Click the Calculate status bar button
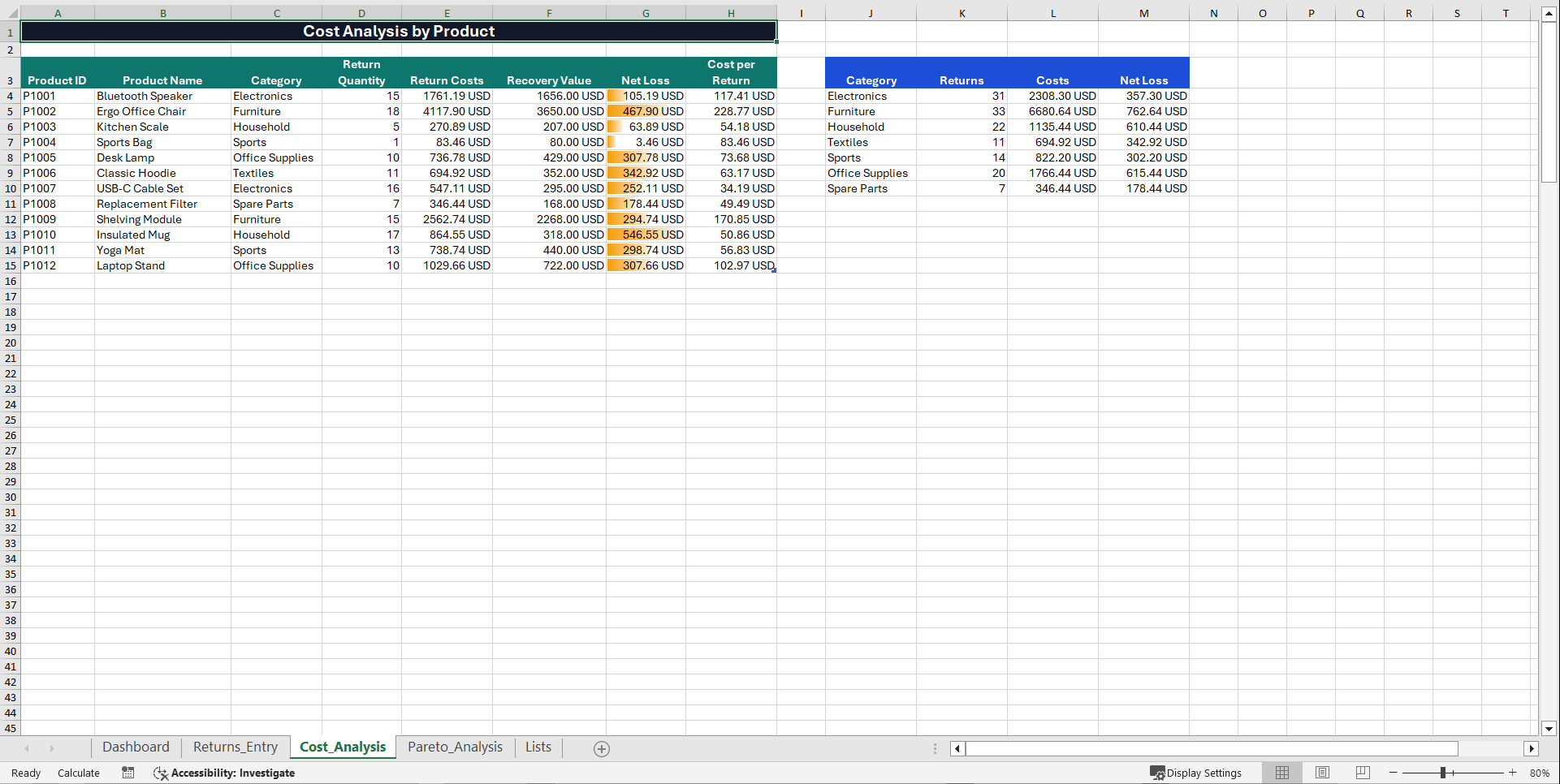Screen dimensions: 1560x784 coord(79,773)
